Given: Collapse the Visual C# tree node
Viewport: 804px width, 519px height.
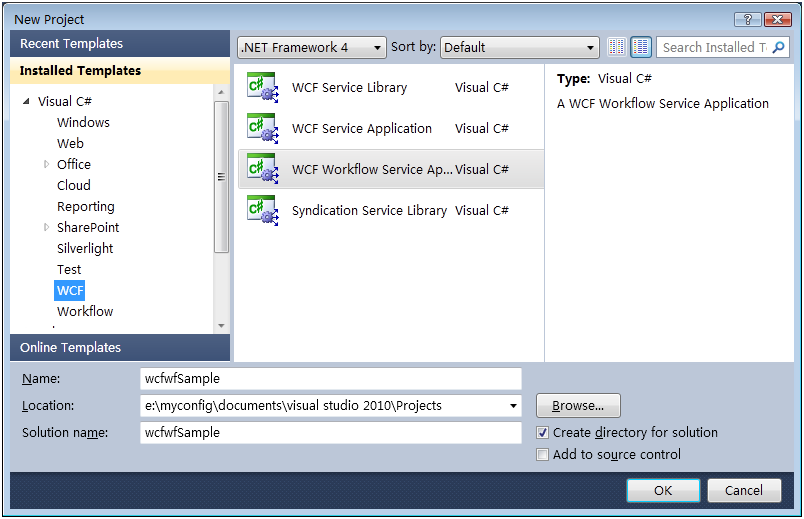Looking at the screenshot, I should click(x=26, y=102).
